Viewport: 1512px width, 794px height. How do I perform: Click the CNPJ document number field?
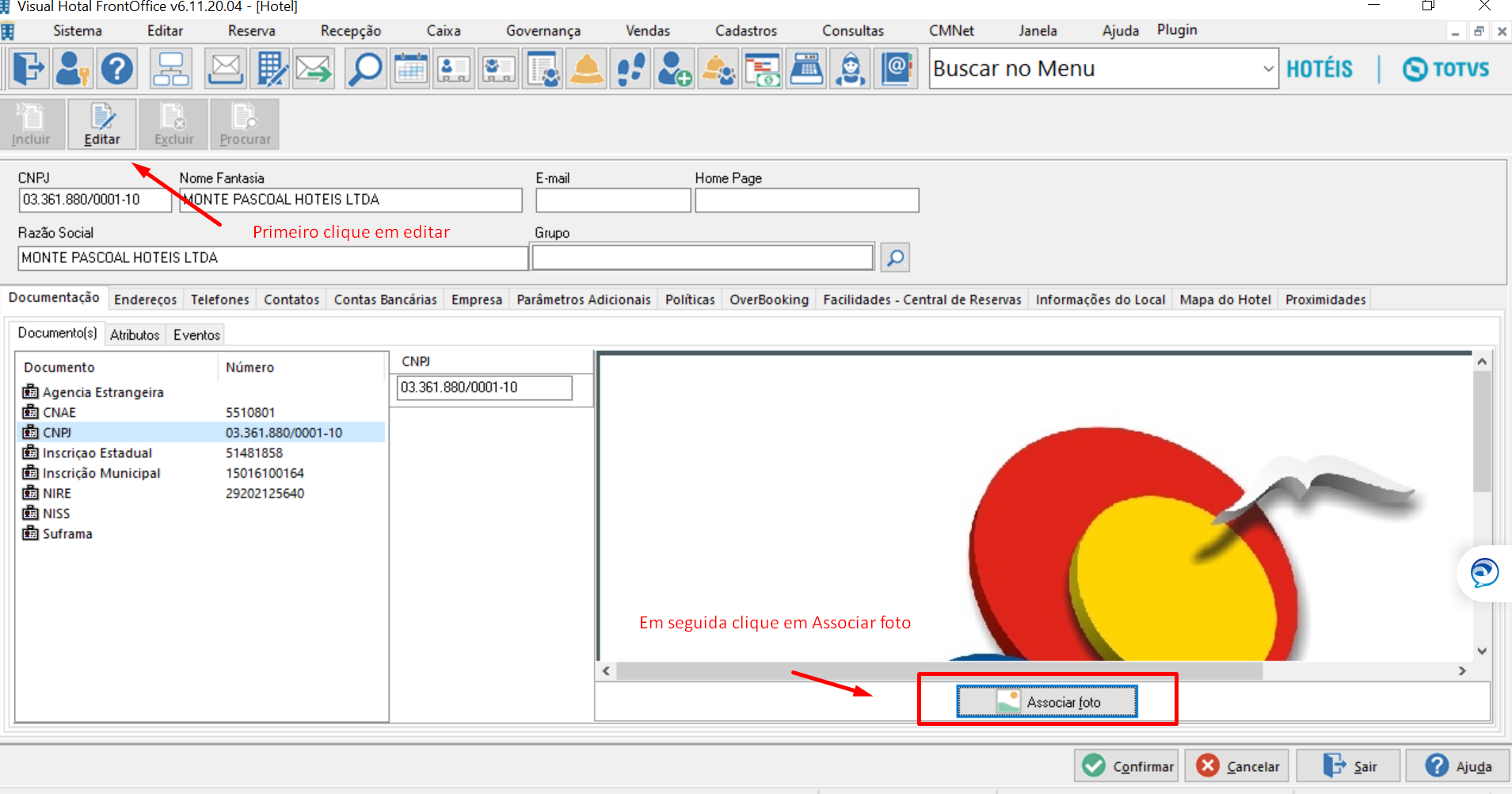click(484, 387)
